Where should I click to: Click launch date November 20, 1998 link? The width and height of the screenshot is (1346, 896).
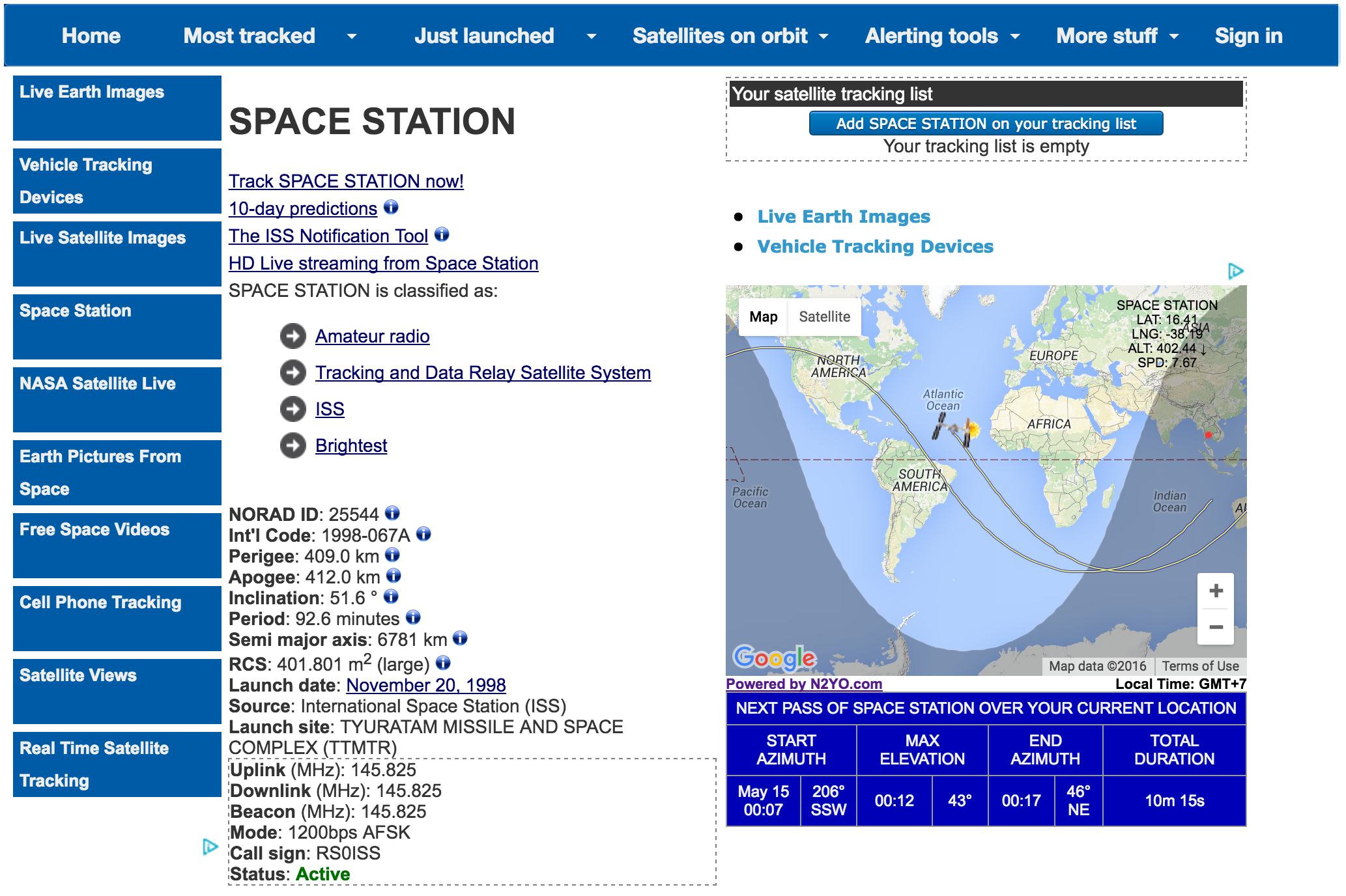[426, 685]
